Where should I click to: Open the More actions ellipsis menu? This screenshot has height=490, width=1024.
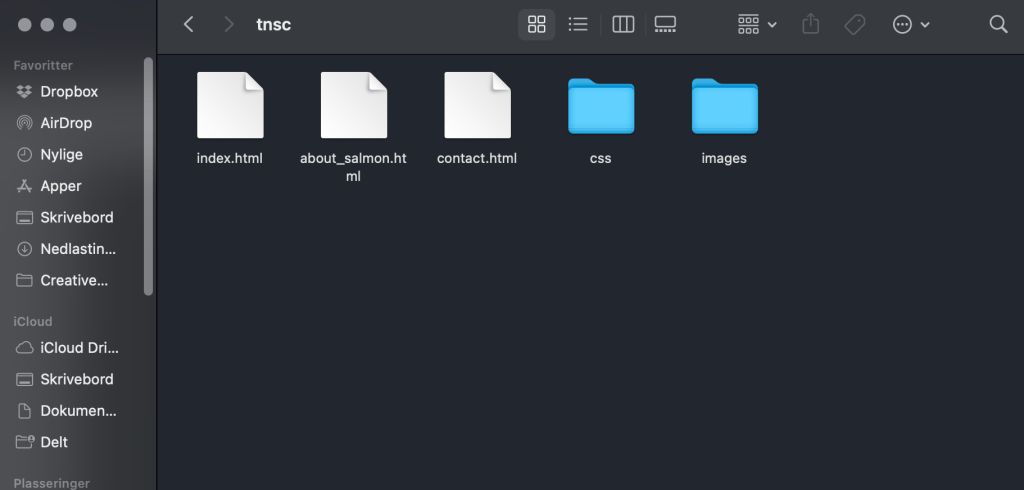910,24
